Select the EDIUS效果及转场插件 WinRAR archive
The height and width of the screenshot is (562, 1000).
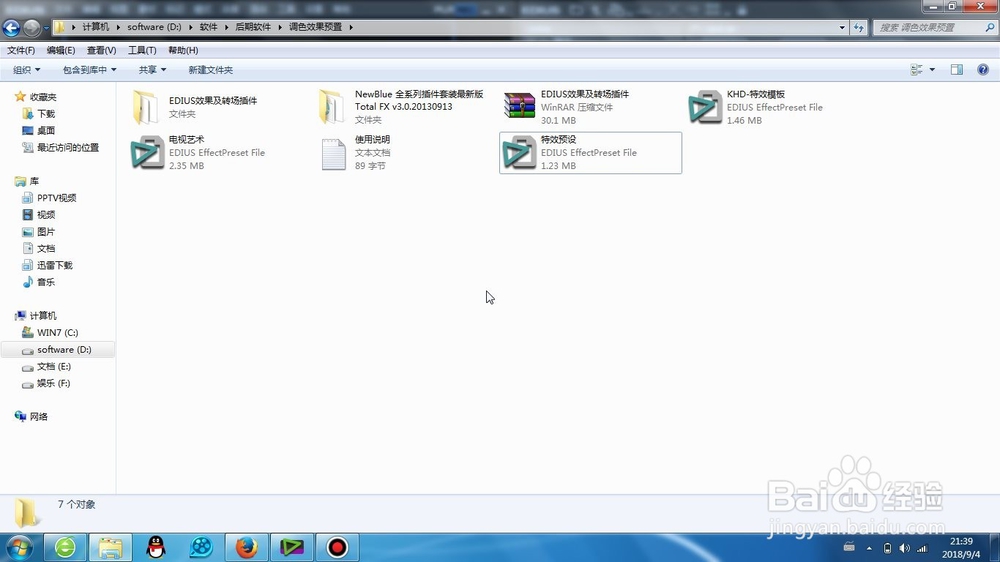pyautogui.click(x=566, y=107)
